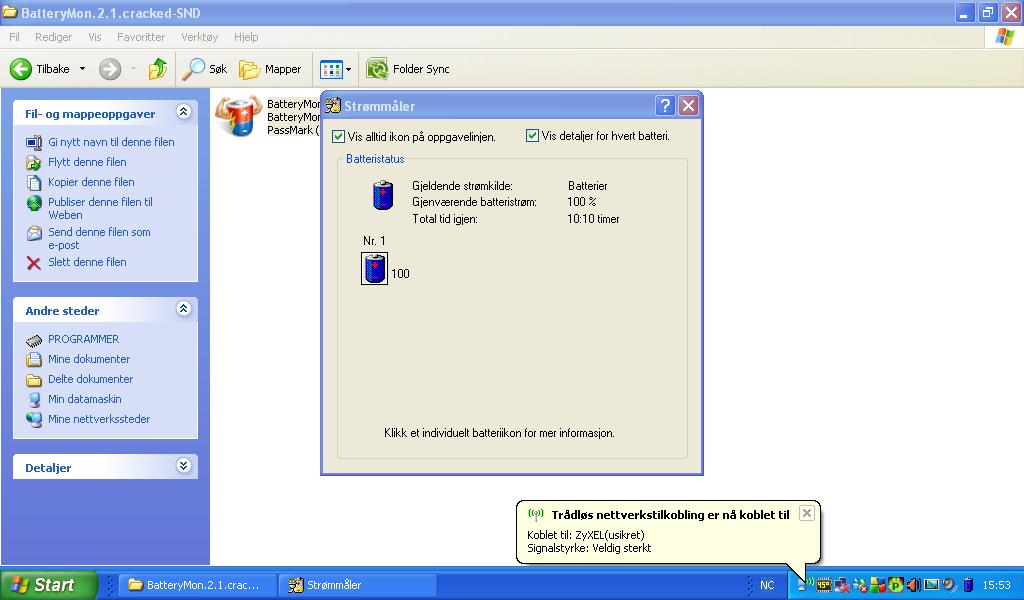Click the Batterier power source value
This screenshot has width=1024, height=600.
coord(588,186)
